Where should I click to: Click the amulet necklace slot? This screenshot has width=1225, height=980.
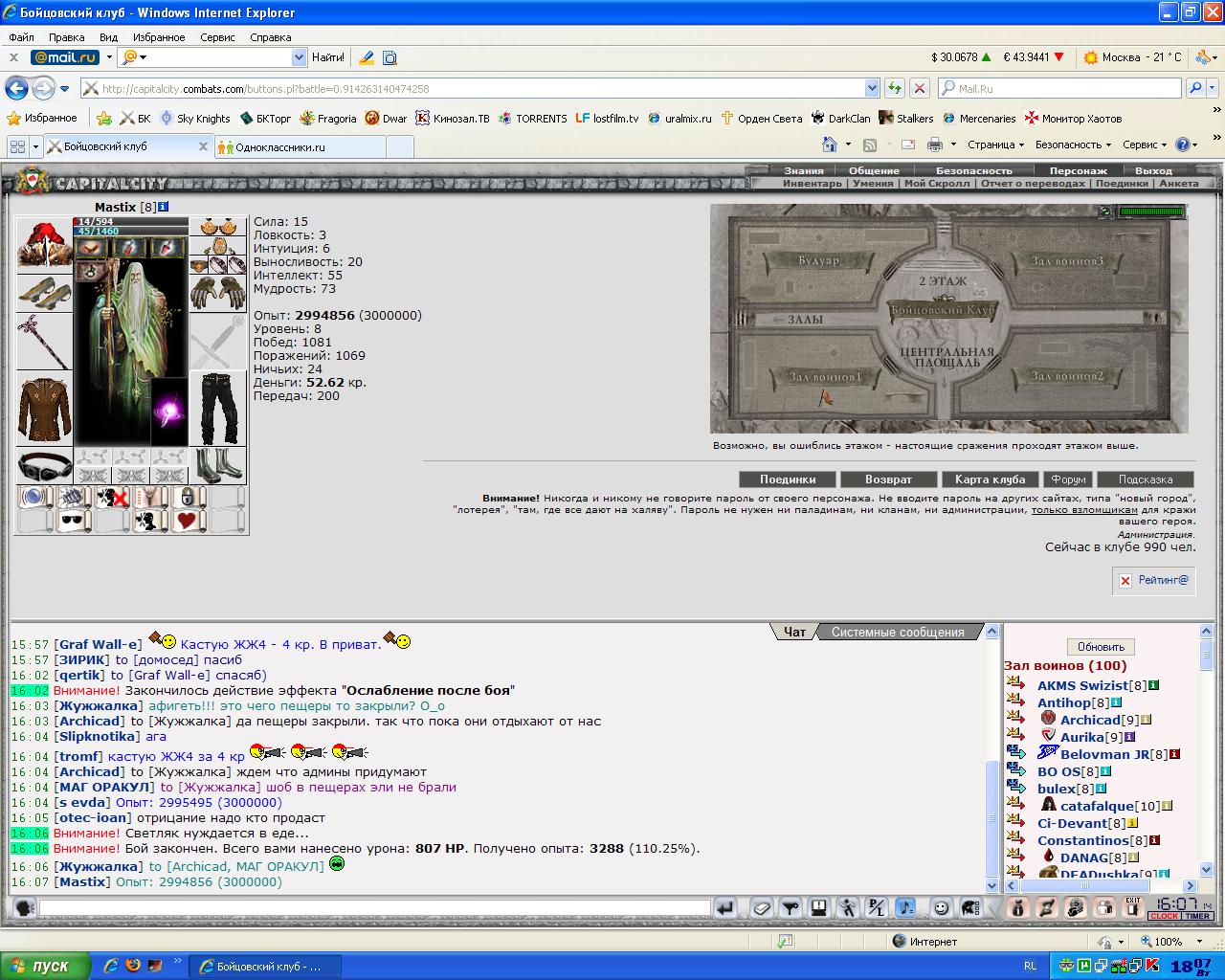coord(217,246)
